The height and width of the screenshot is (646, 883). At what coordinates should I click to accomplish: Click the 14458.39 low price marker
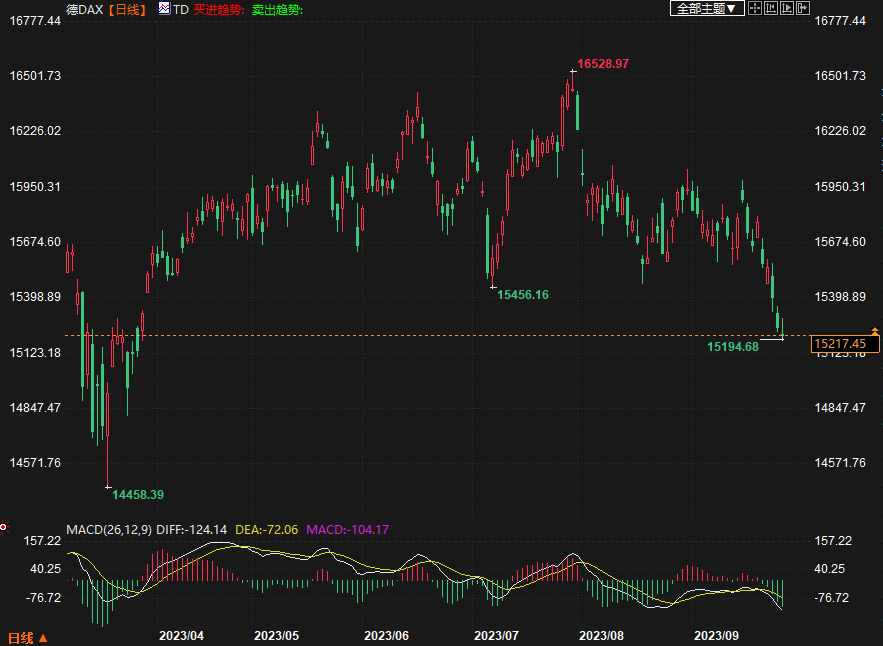pyautogui.click(x=138, y=494)
